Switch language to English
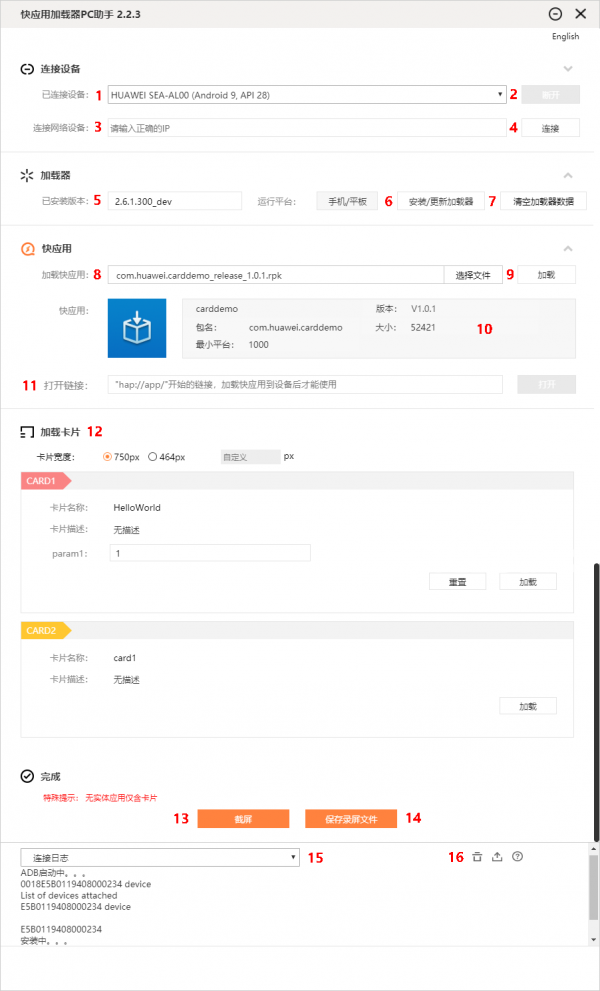The width and height of the screenshot is (600, 991). [x=565, y=36]
